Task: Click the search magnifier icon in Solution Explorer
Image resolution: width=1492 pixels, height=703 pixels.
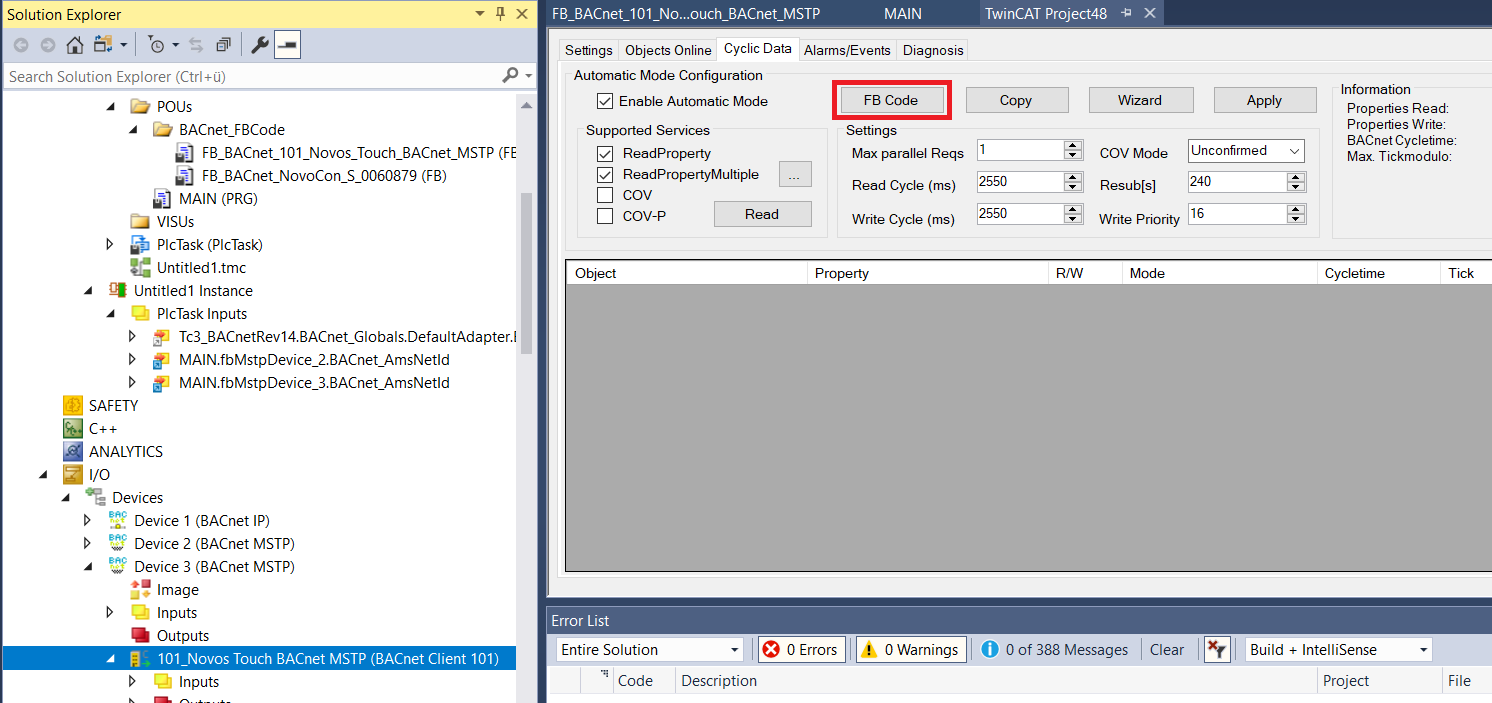Action: pos(510,76)
